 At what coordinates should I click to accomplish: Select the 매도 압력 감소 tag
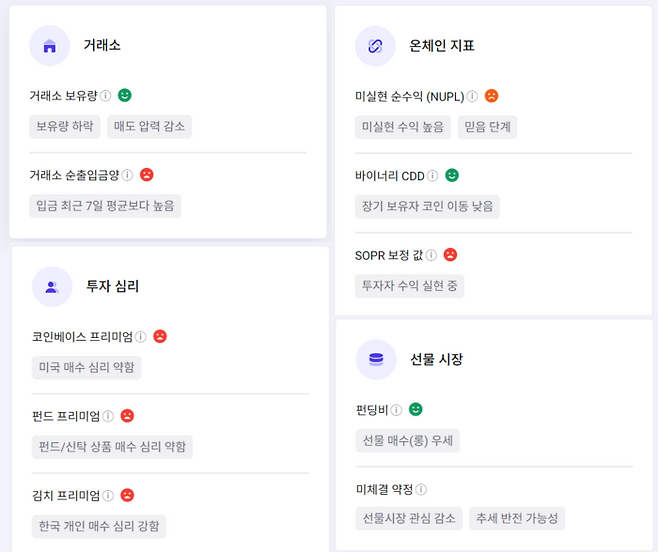148,127
